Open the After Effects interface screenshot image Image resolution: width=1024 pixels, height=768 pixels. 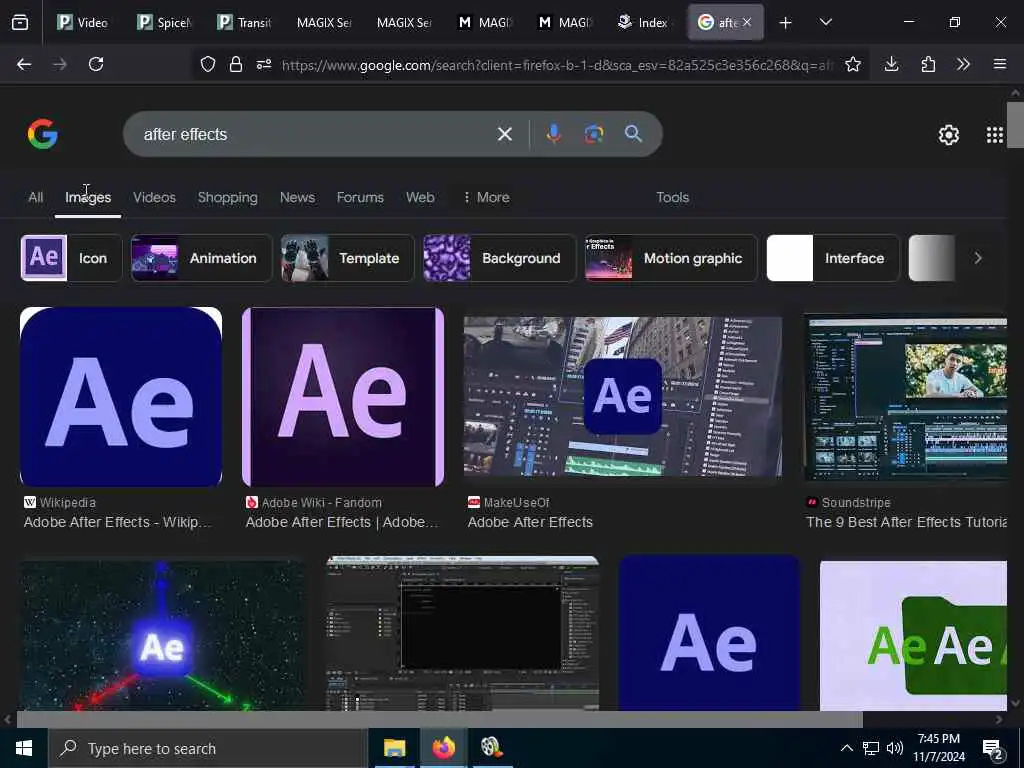coord(462,633)
